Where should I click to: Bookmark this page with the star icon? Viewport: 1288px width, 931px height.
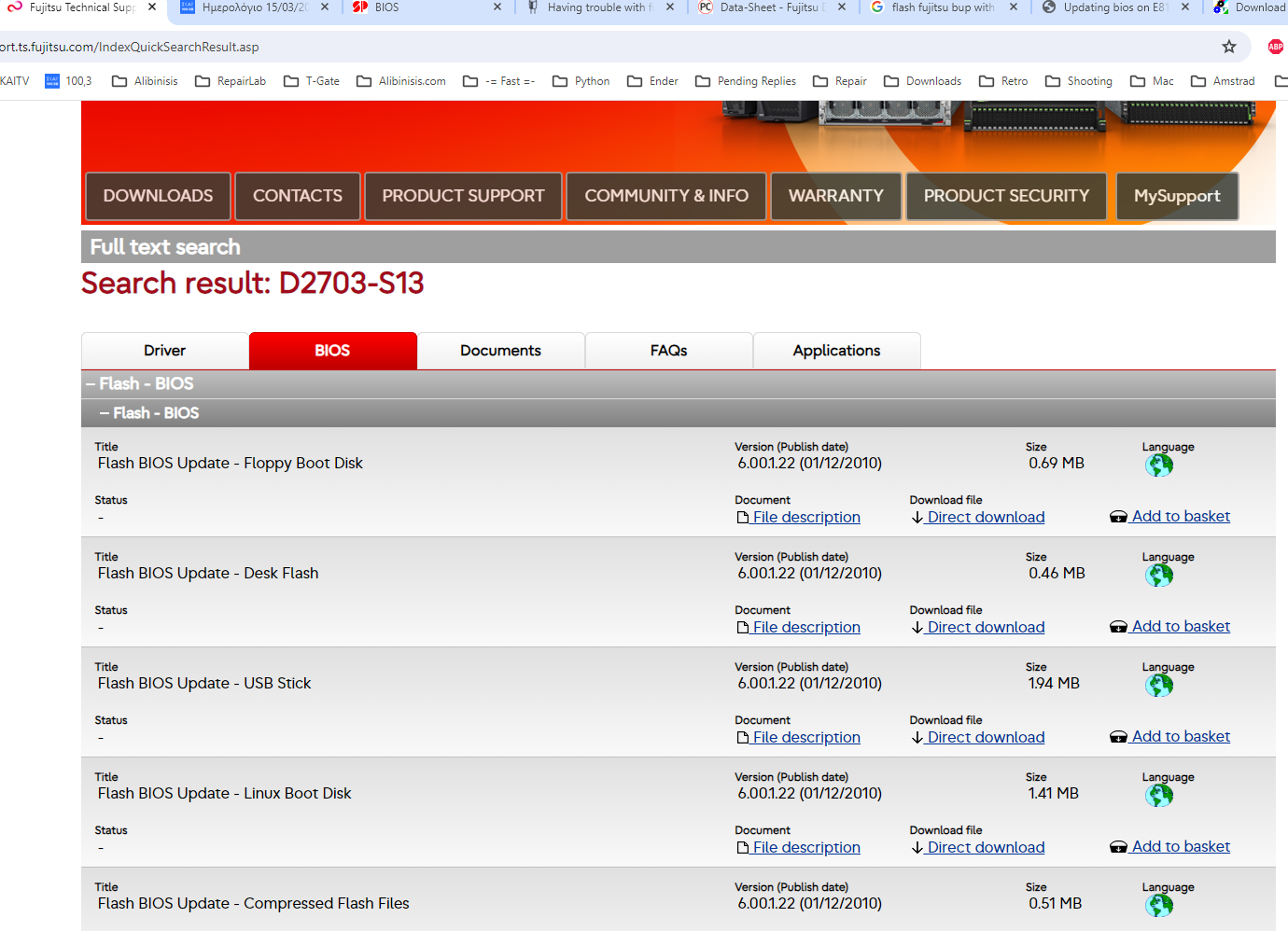click(1229, 47)
